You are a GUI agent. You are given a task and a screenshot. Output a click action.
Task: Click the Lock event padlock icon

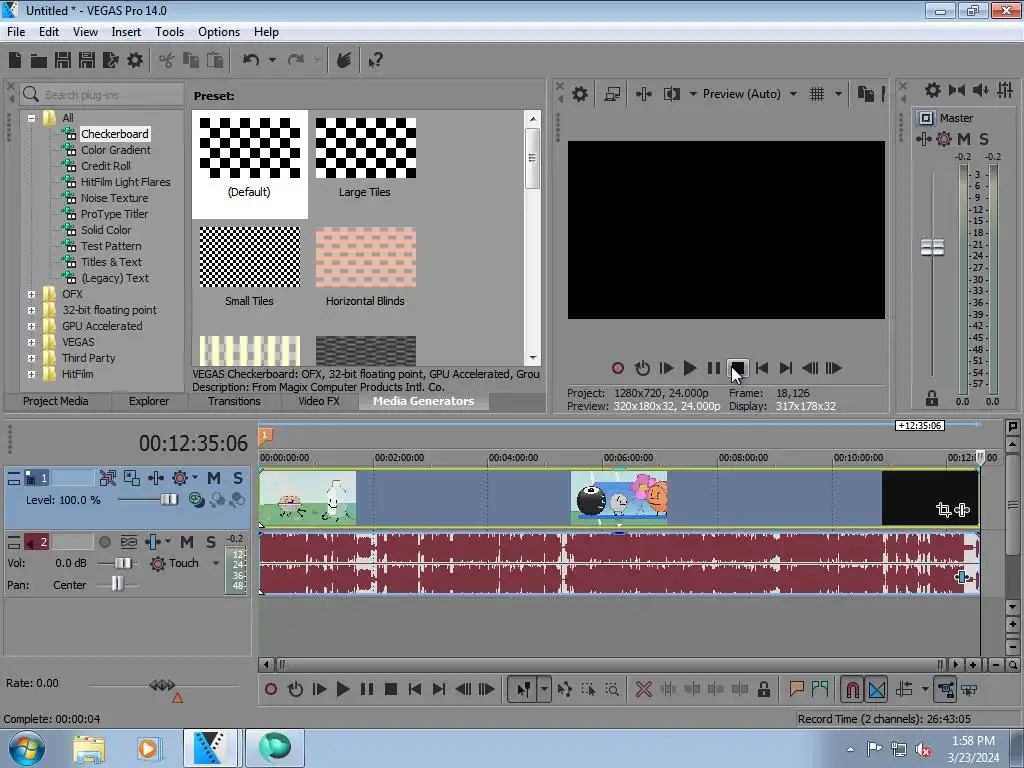coord(763,689)
